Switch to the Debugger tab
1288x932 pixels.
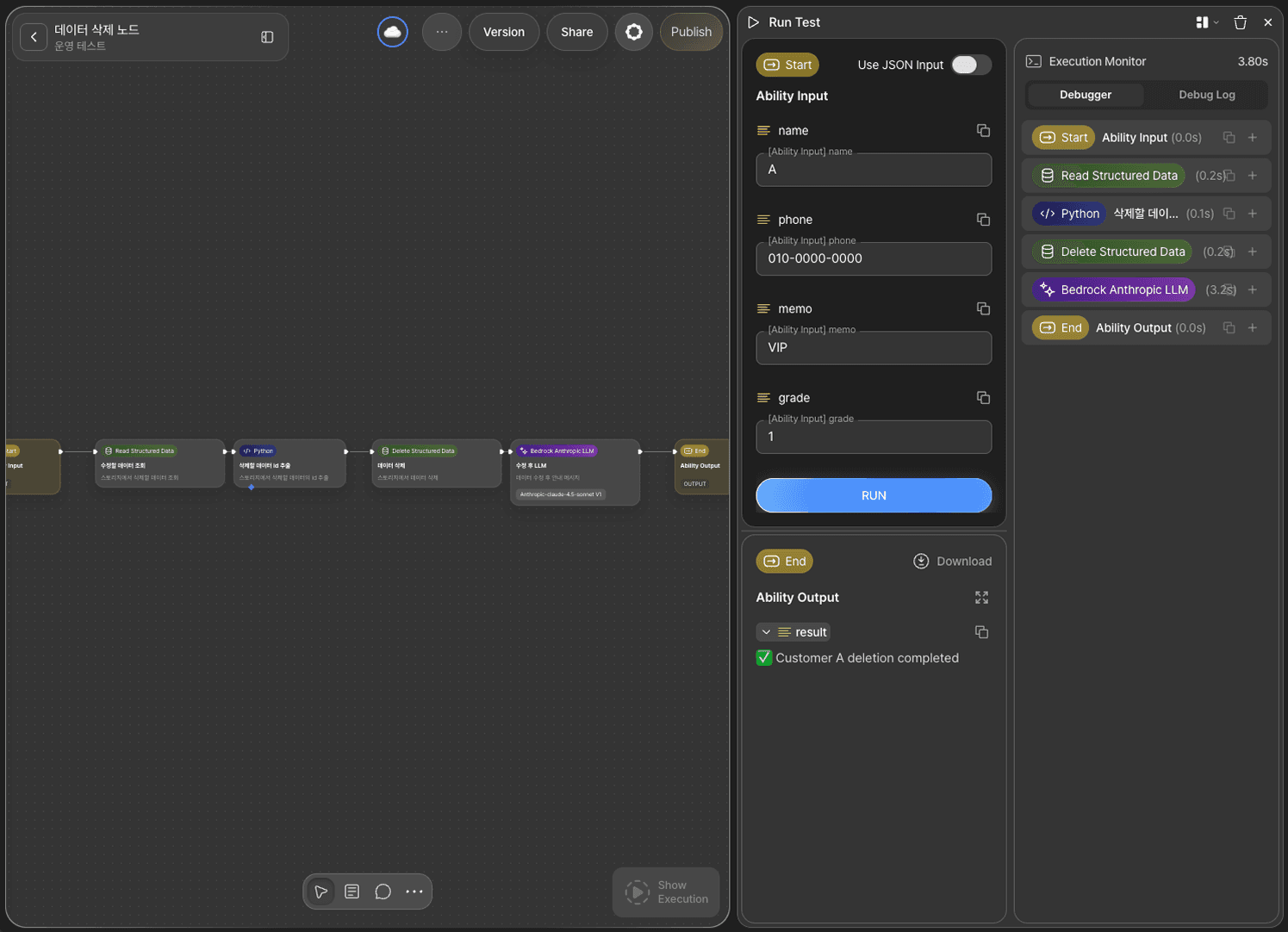click(1086, 95)
